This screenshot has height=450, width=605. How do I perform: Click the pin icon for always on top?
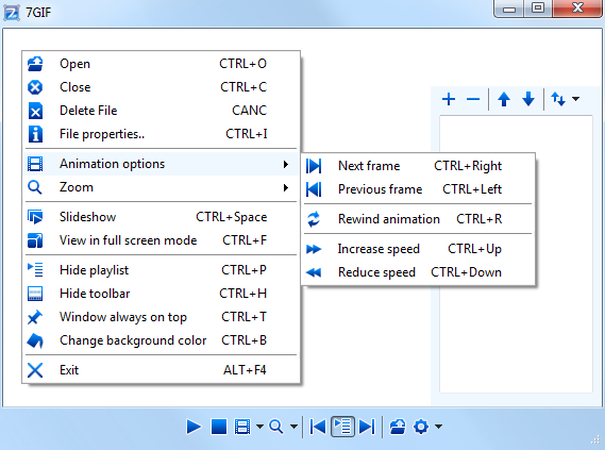35,317
